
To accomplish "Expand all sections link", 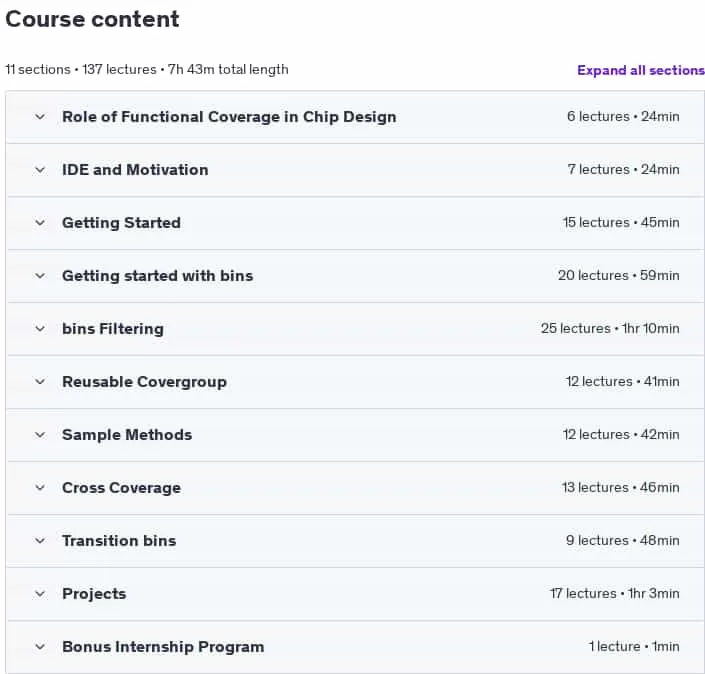I will [x=641, y=70].
